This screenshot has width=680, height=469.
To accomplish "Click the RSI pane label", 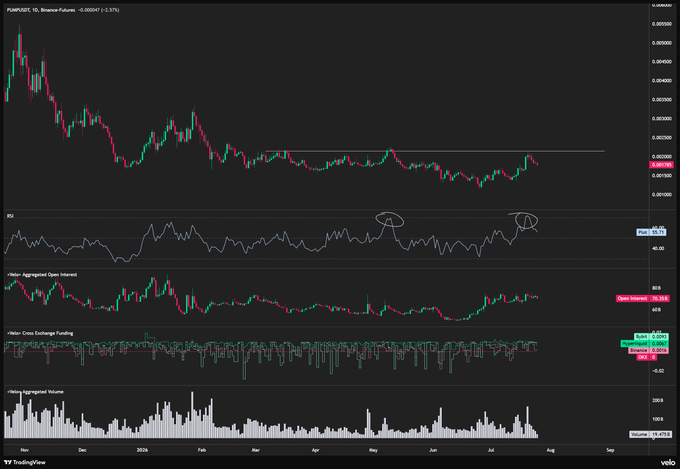I will coord(10,216).
